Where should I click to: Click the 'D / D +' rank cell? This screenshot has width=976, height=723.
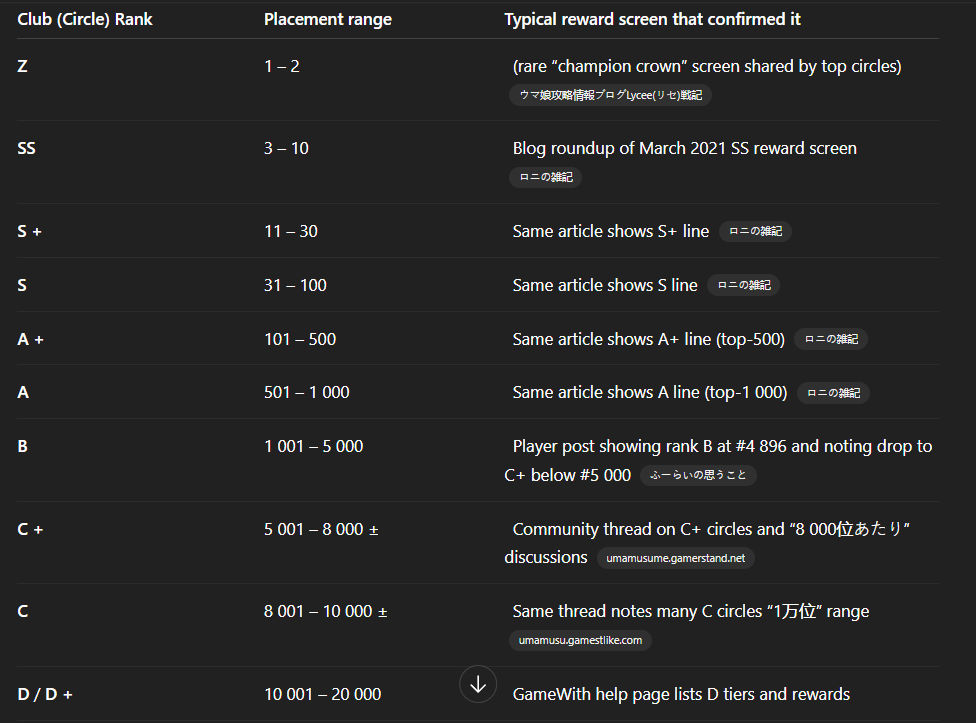point(45,694)
